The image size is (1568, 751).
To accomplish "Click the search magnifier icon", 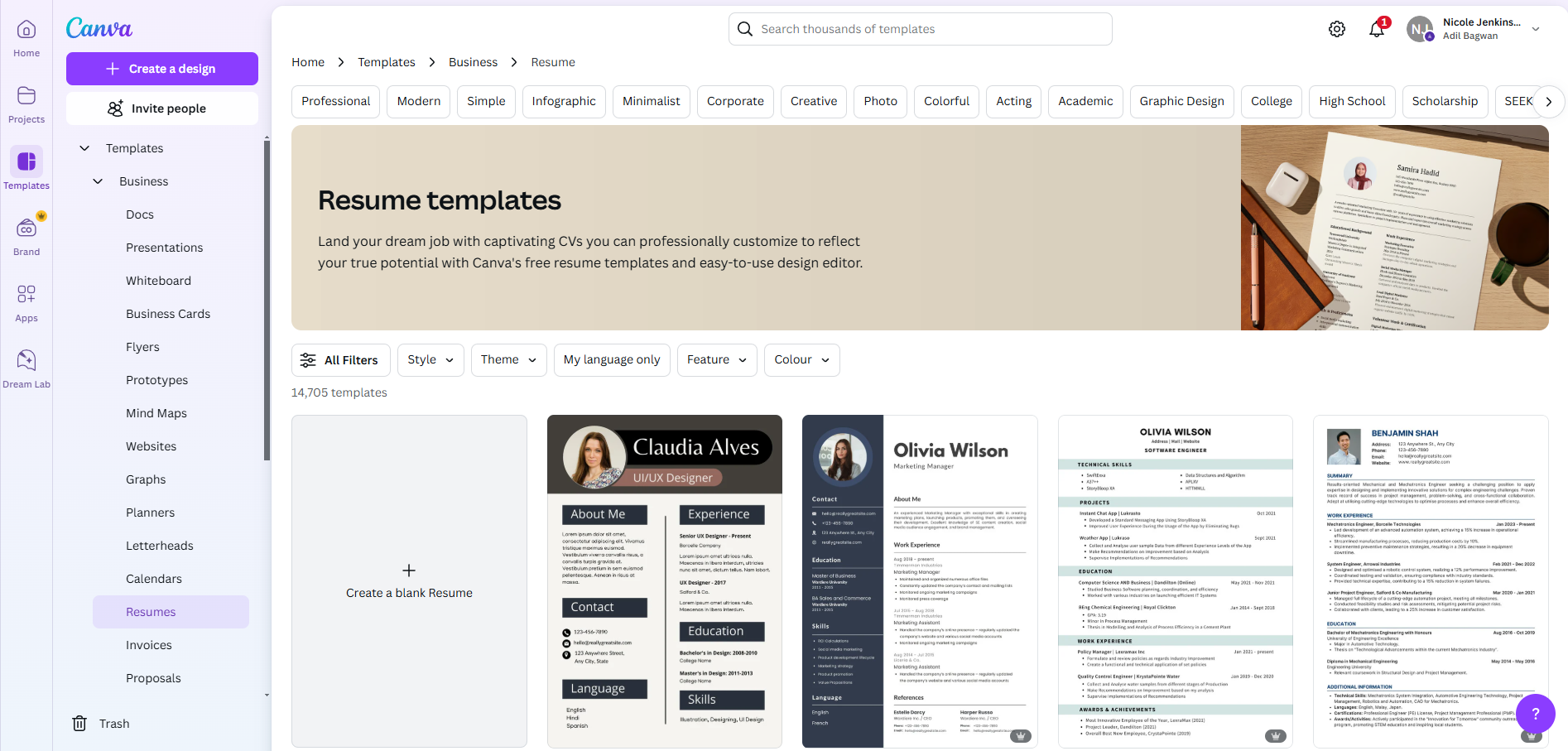I will click(x=745, y=29).
